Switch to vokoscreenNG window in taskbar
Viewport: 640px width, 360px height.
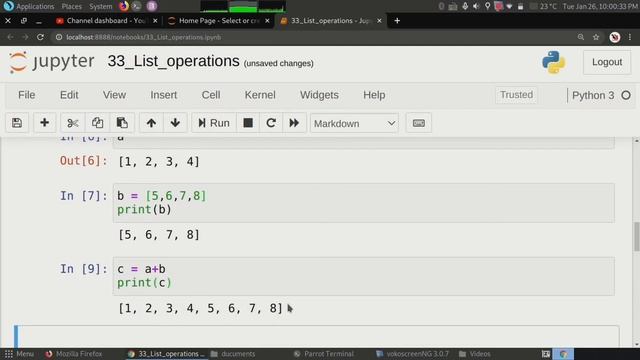click(x=412, y=354)
